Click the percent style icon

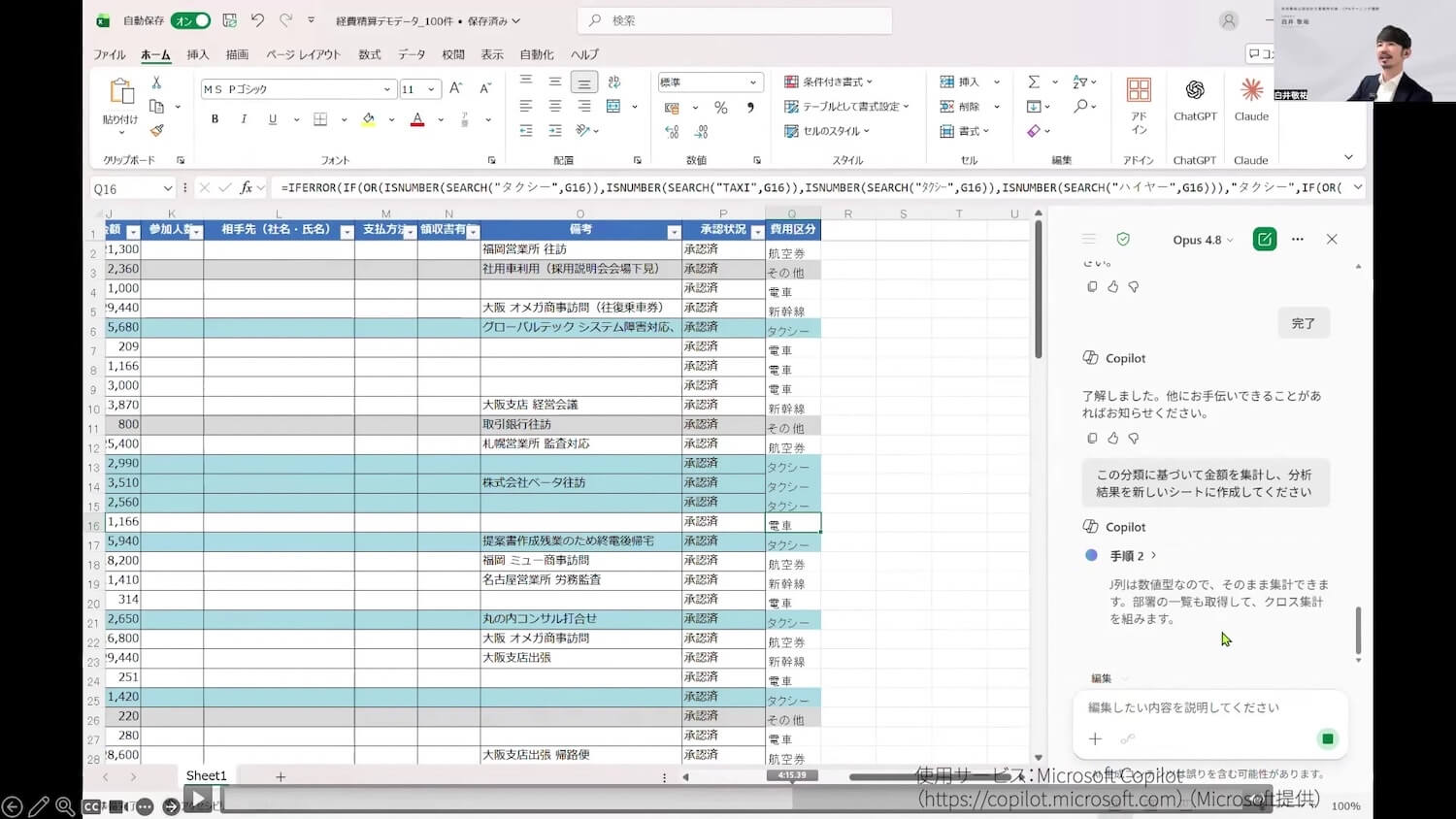720,108
